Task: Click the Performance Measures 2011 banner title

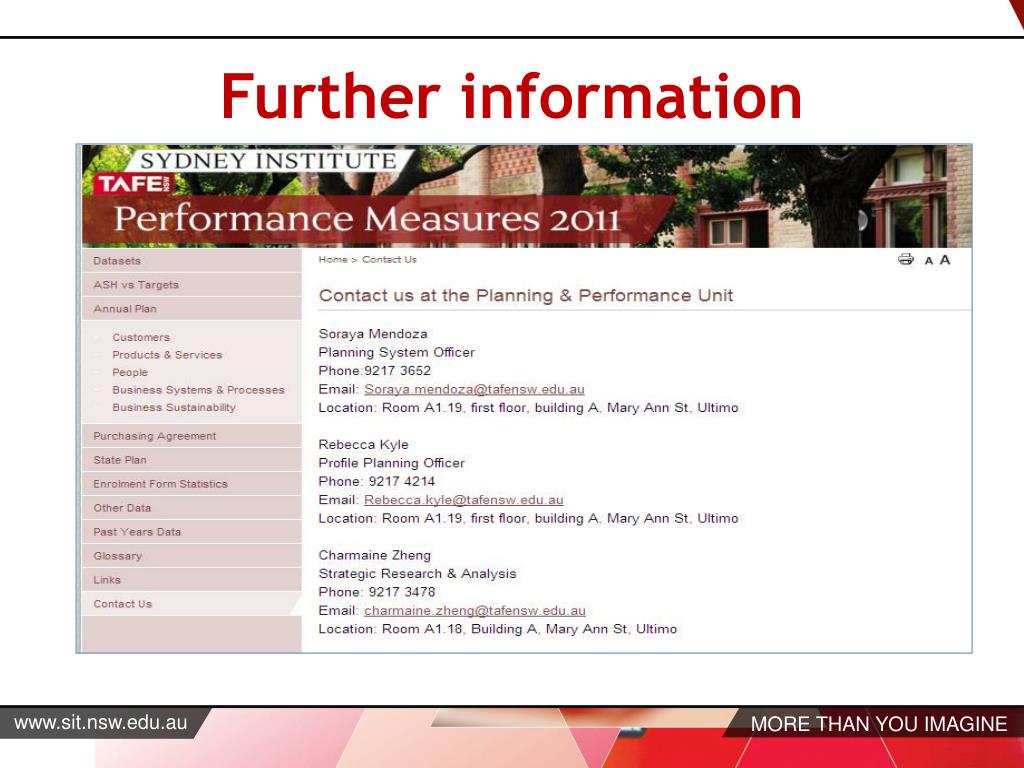Action: (x=367, y=219)
